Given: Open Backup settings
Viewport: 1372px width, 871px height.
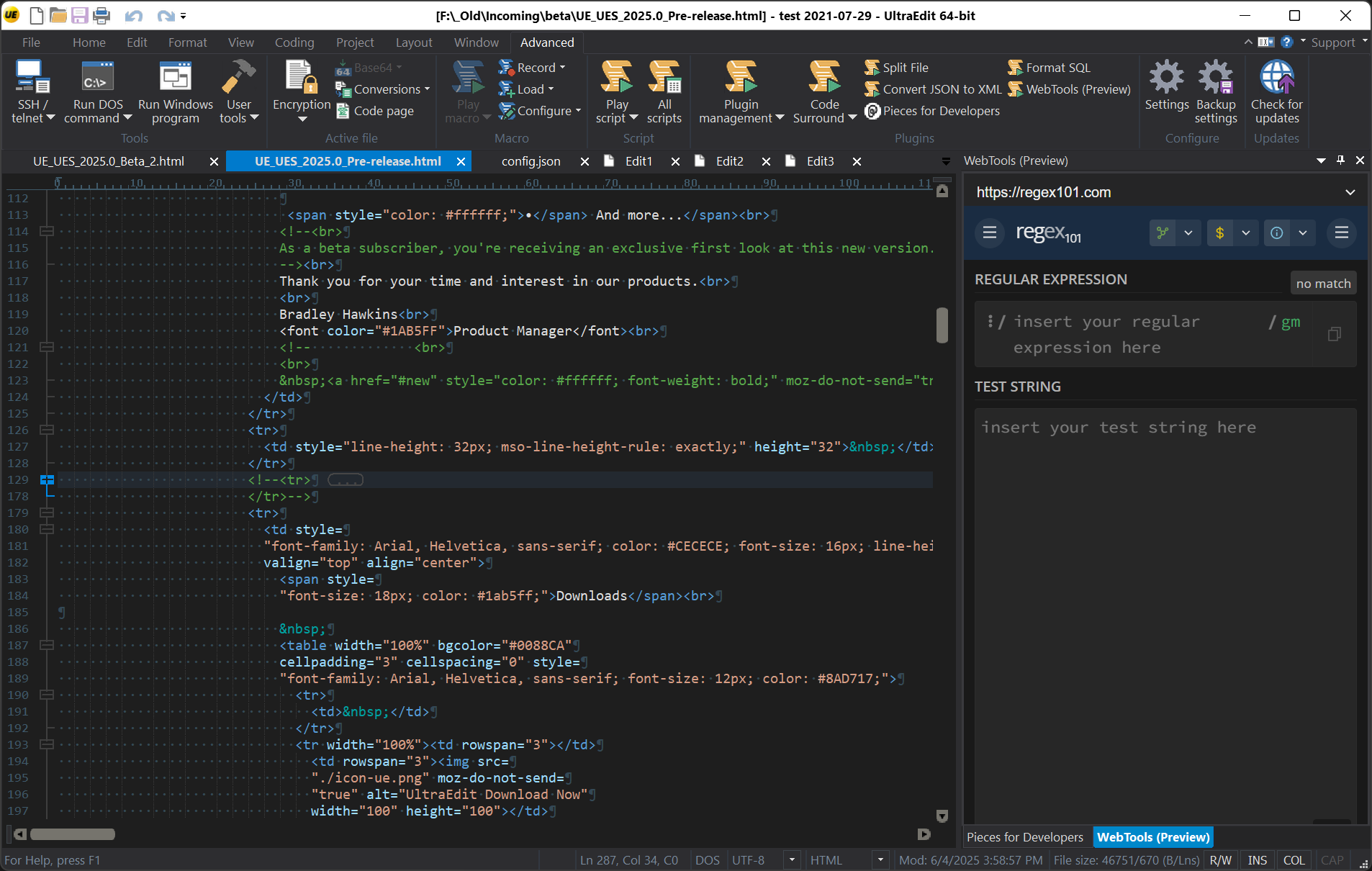Looking at the screenshot, I should pyautogui.click(x=1216, y=92).
